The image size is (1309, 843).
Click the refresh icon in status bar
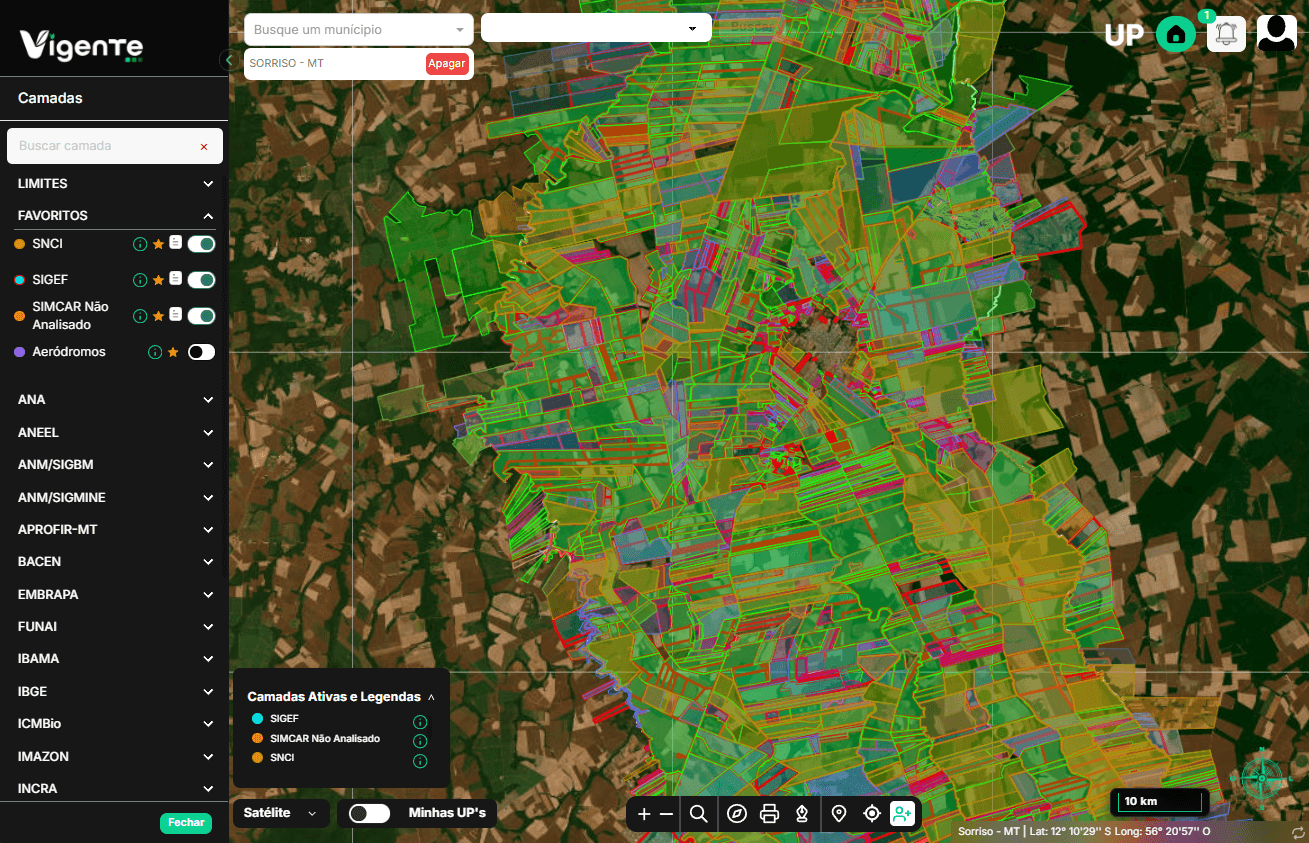click(1297, 832)
